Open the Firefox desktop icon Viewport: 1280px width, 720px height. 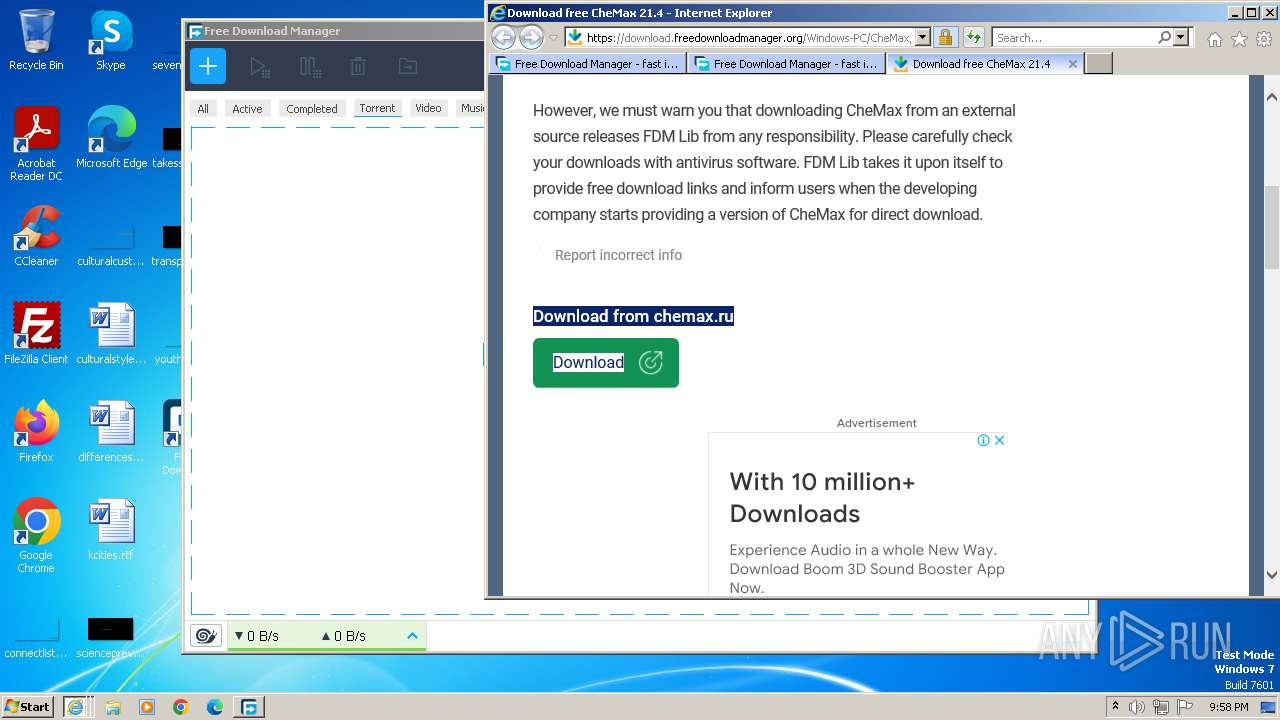pyautogui.click(x=36, y=431)
